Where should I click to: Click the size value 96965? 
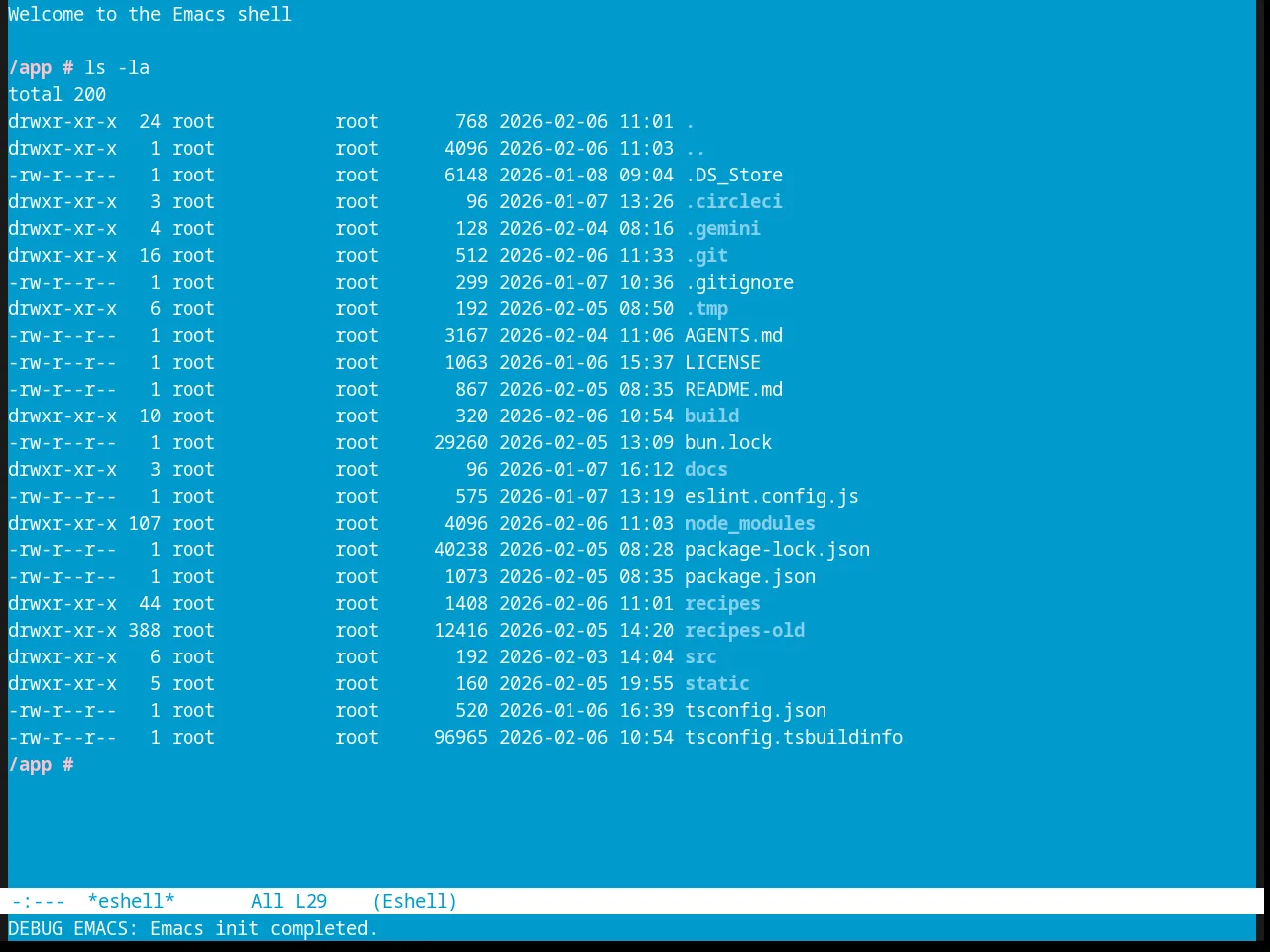(x=460, y=737)
